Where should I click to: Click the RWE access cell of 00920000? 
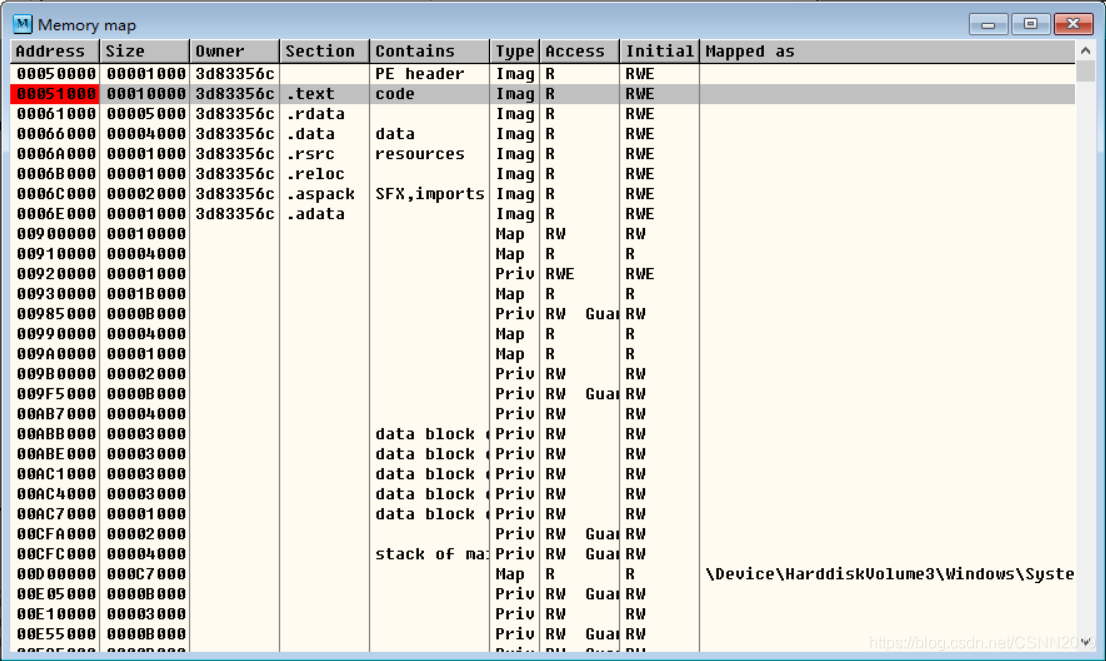point(580,274)
